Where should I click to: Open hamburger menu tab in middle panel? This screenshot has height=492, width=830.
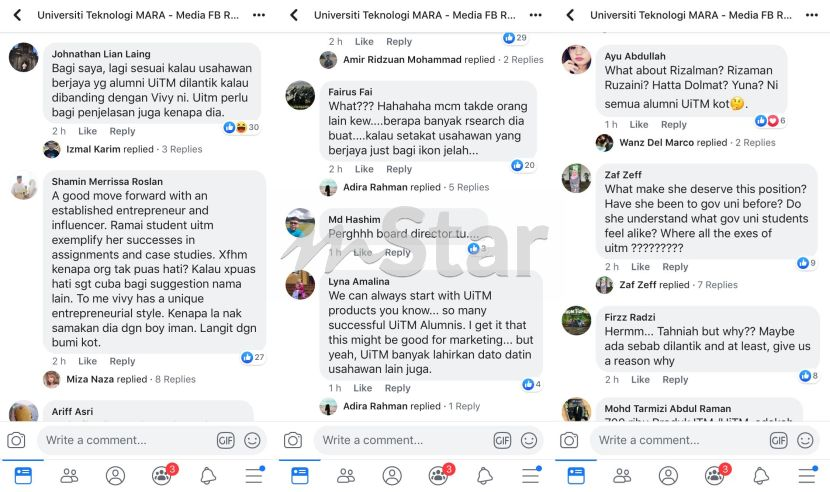coord(530,476)
